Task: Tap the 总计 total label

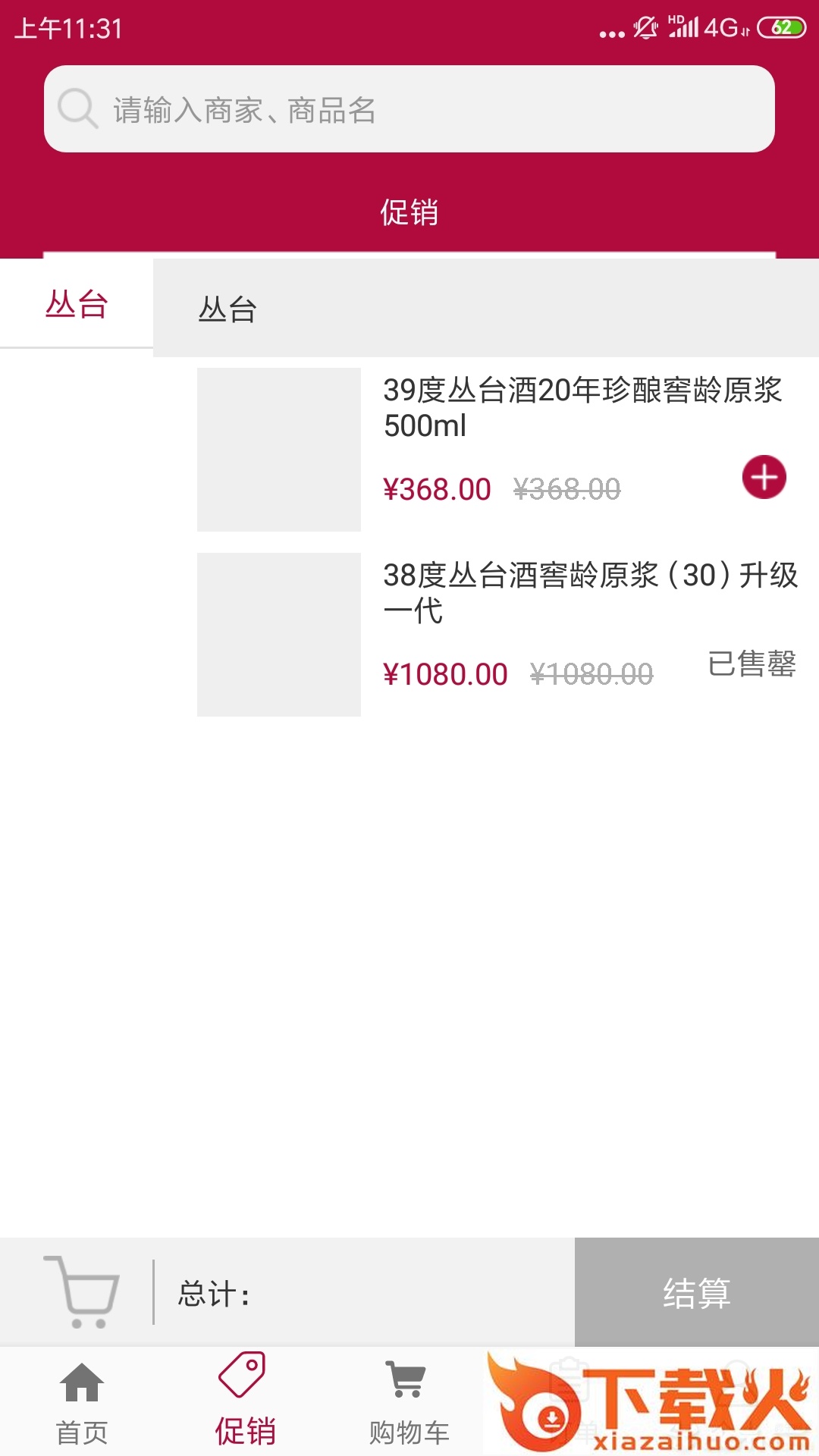Action: pos(214,1294)
